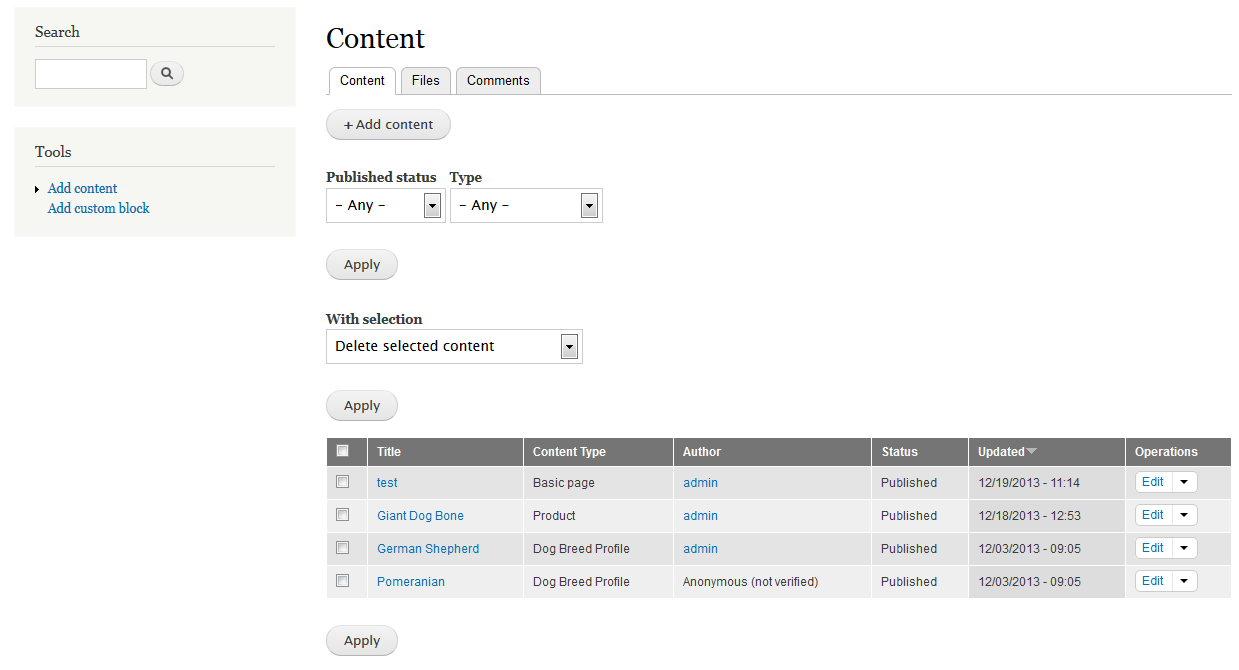Open the Published status dropdown
Viewport: 1239px width, 670px height.
385,205
